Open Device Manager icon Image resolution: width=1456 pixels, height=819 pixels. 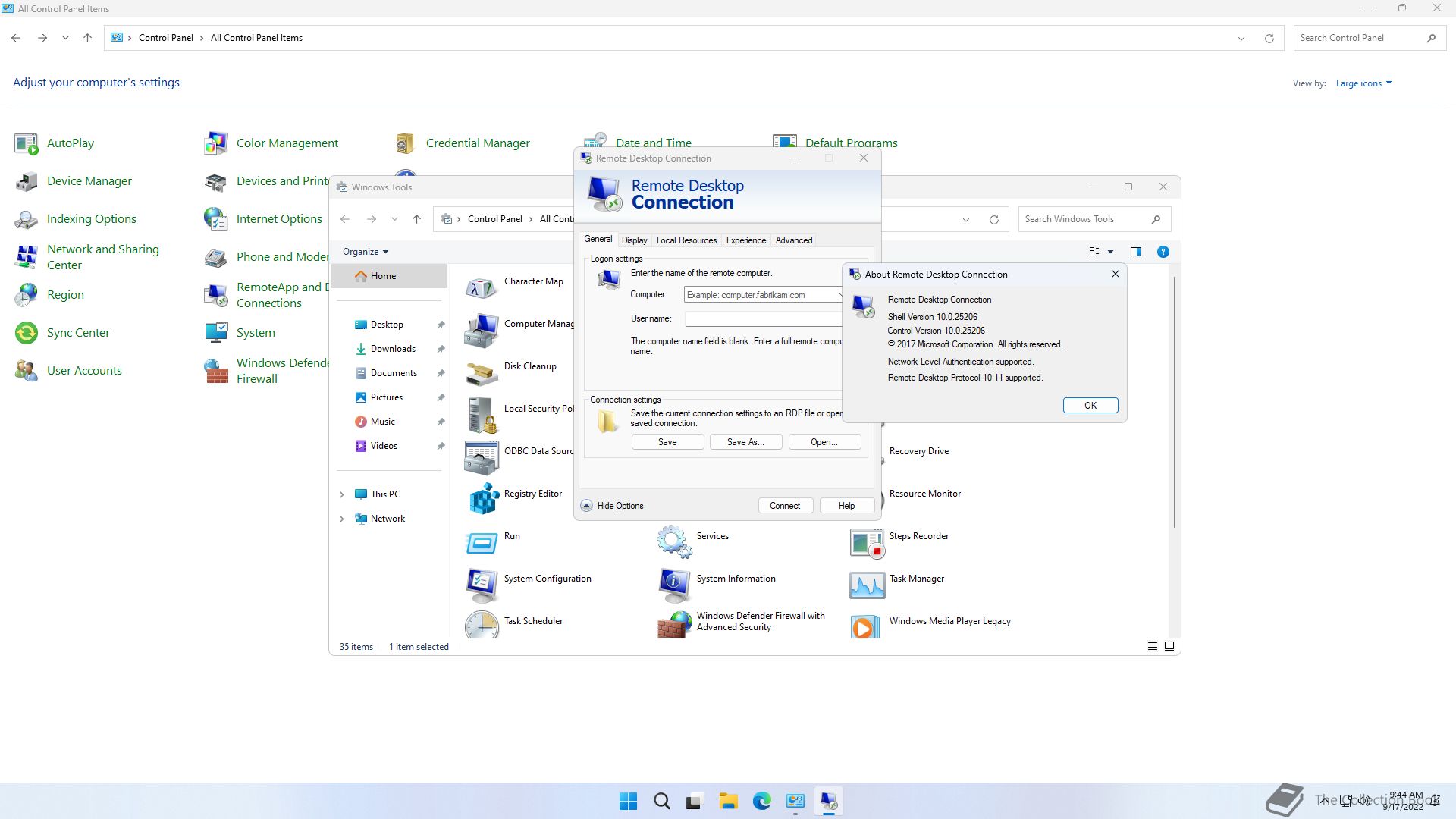coord(27,181)
